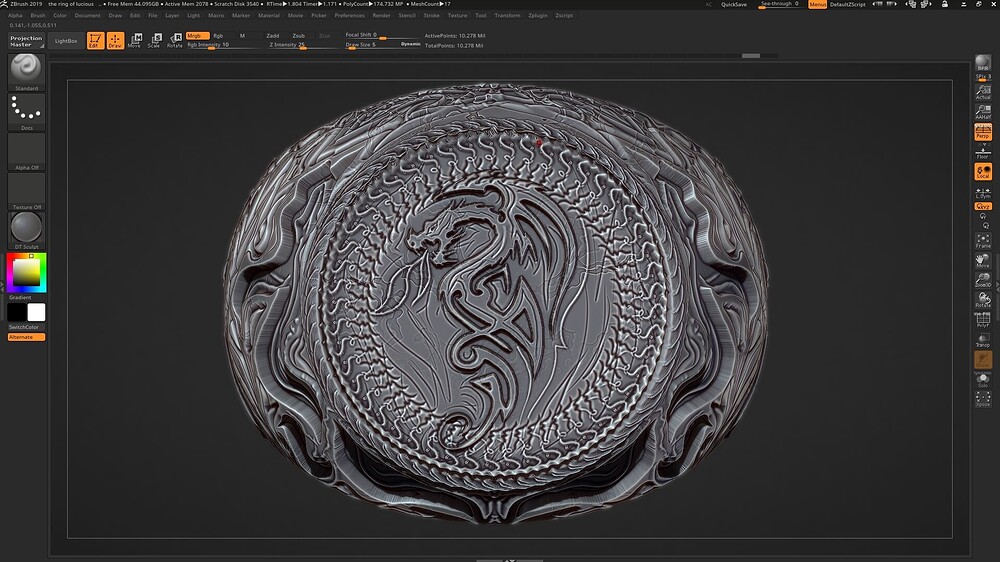Click the Move canvas hand icon
The width and height of the screenshot is (1000, 562).
pyautogui.click(x=983, y=260)
